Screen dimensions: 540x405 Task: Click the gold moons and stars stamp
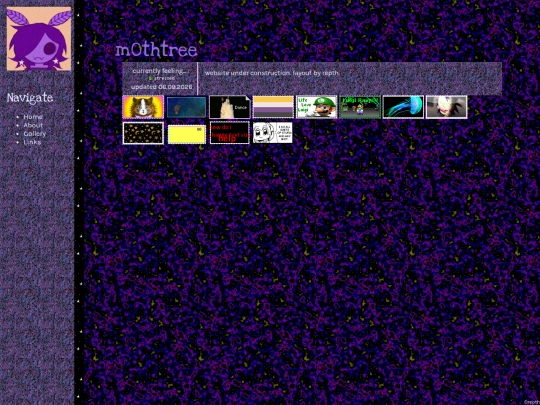click(x=143, y=133)
